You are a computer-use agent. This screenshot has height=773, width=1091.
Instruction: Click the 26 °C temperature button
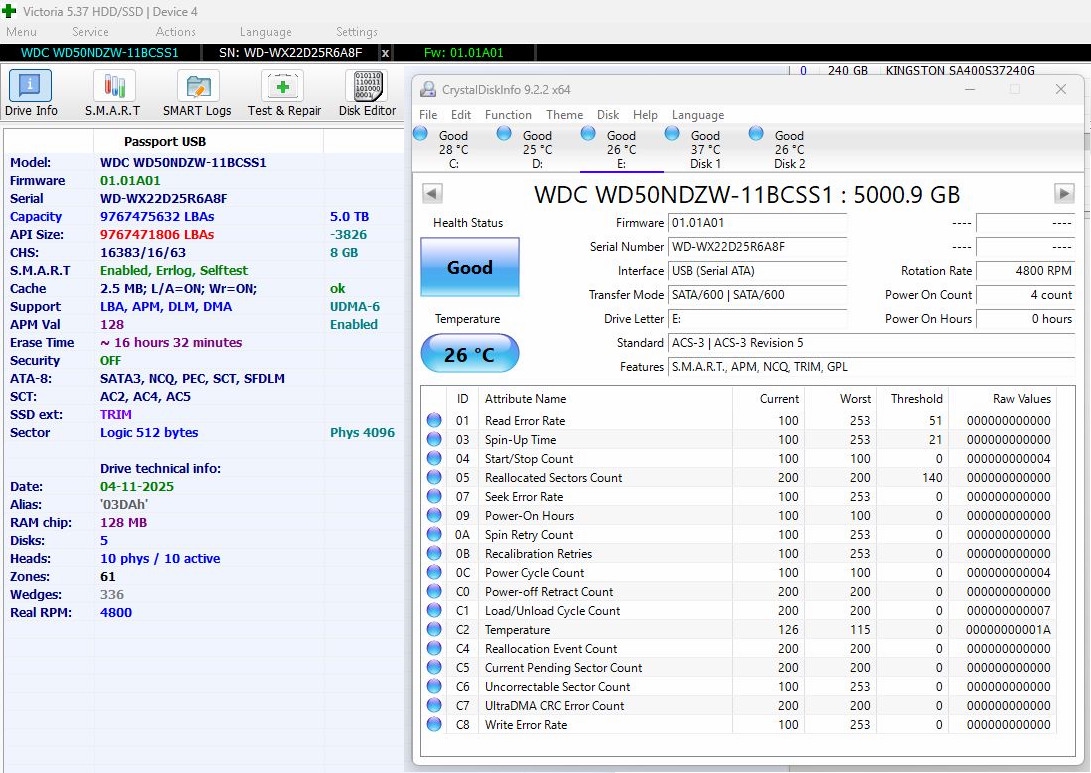pyautogui.click(x=470, y=354)
